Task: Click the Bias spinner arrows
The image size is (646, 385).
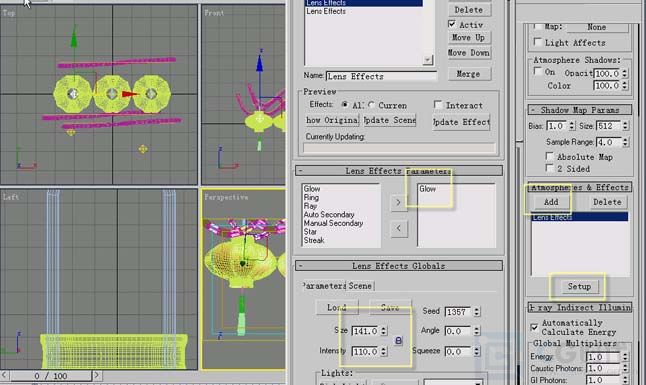Action: pyautogui.click(x=572, y=126)
